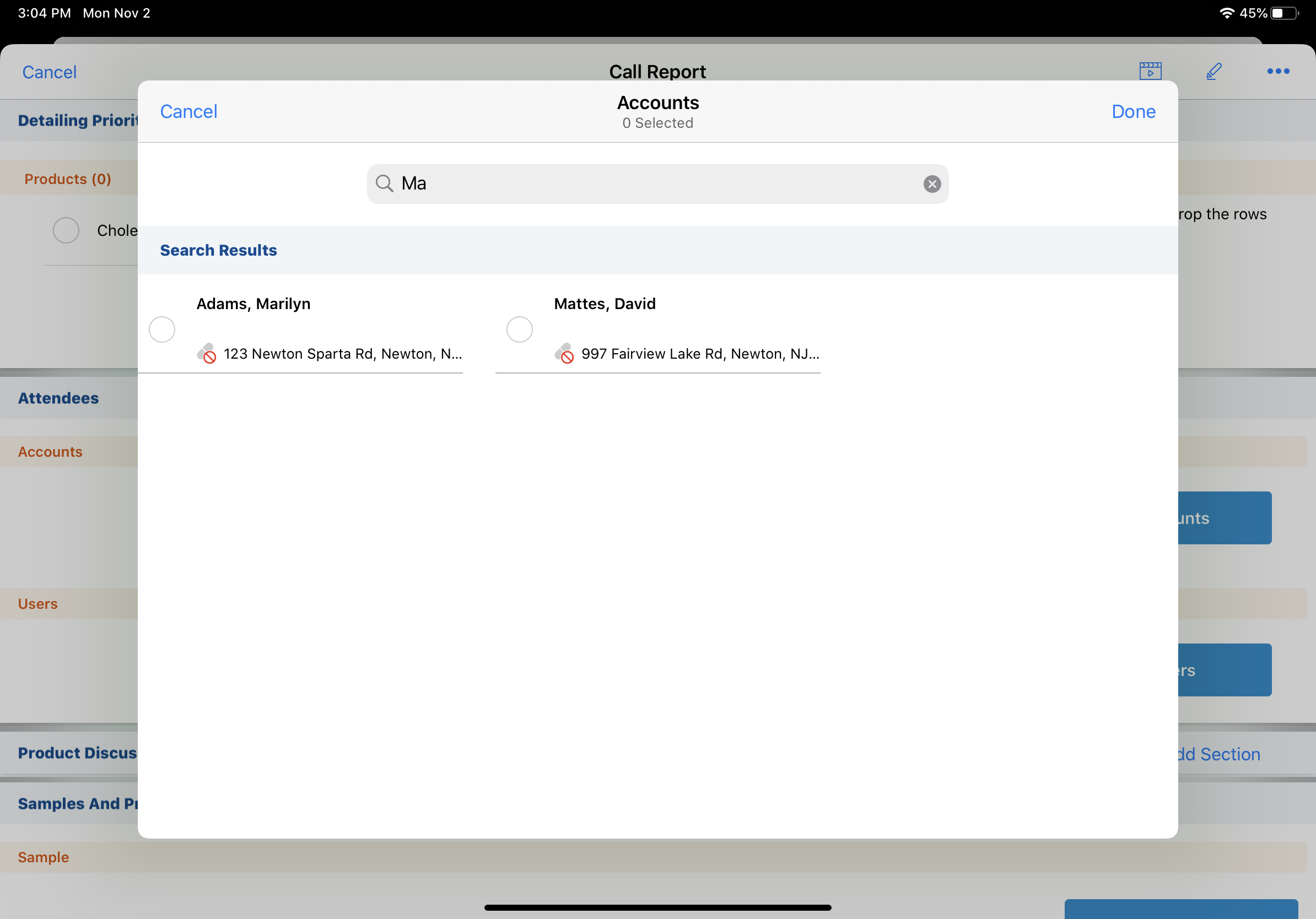Tap the signature pen icon
Viewport: 1316px width, 919px height.
tap(1213, 71)
